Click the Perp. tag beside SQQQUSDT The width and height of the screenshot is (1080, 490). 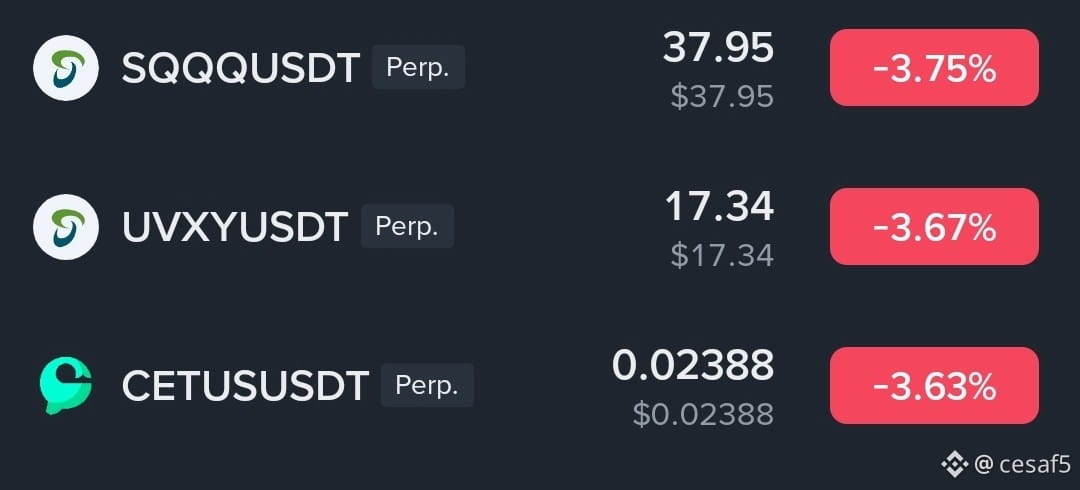[418, 68]
